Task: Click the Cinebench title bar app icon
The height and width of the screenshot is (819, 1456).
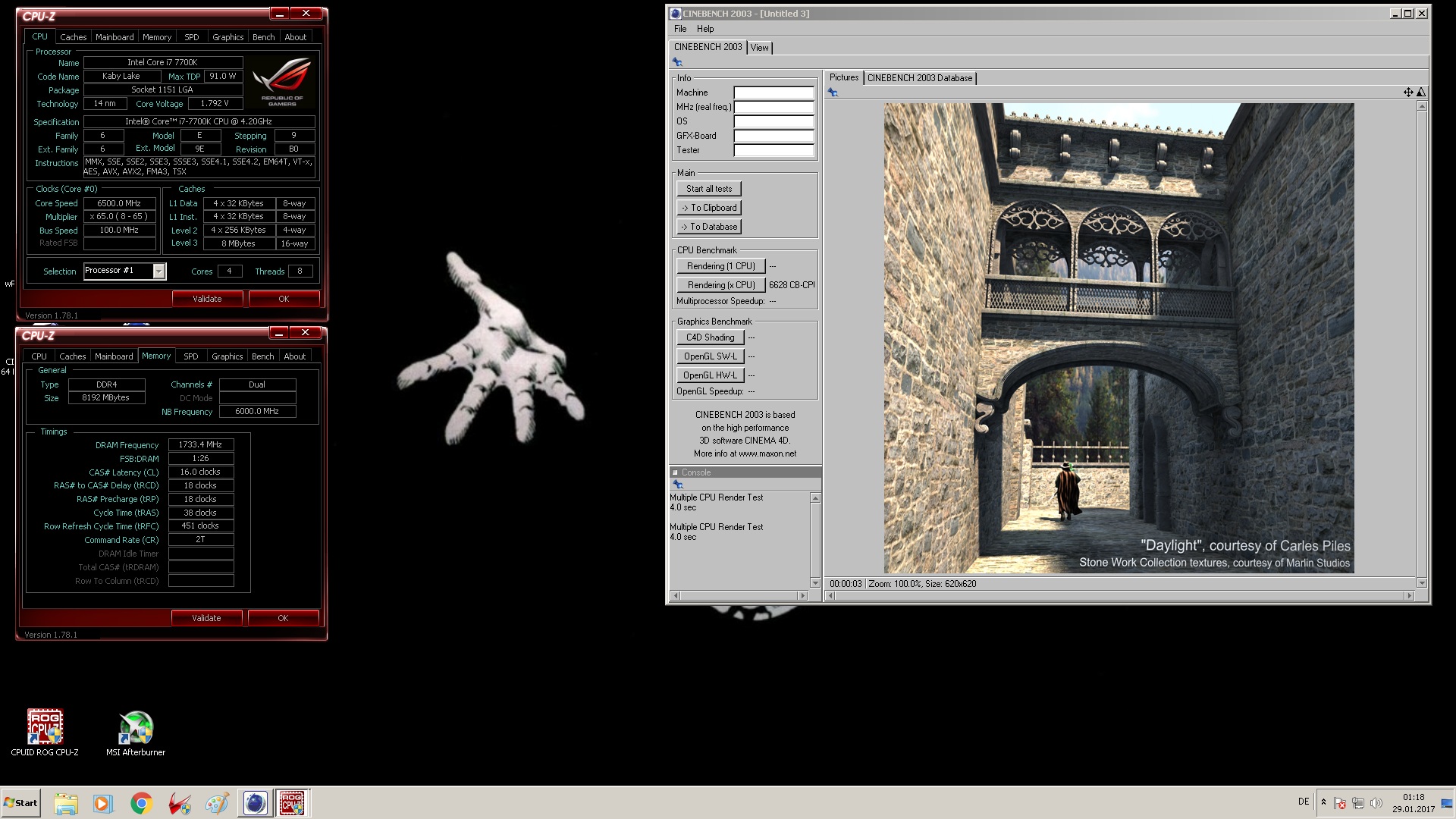Action: pos(676,14)
